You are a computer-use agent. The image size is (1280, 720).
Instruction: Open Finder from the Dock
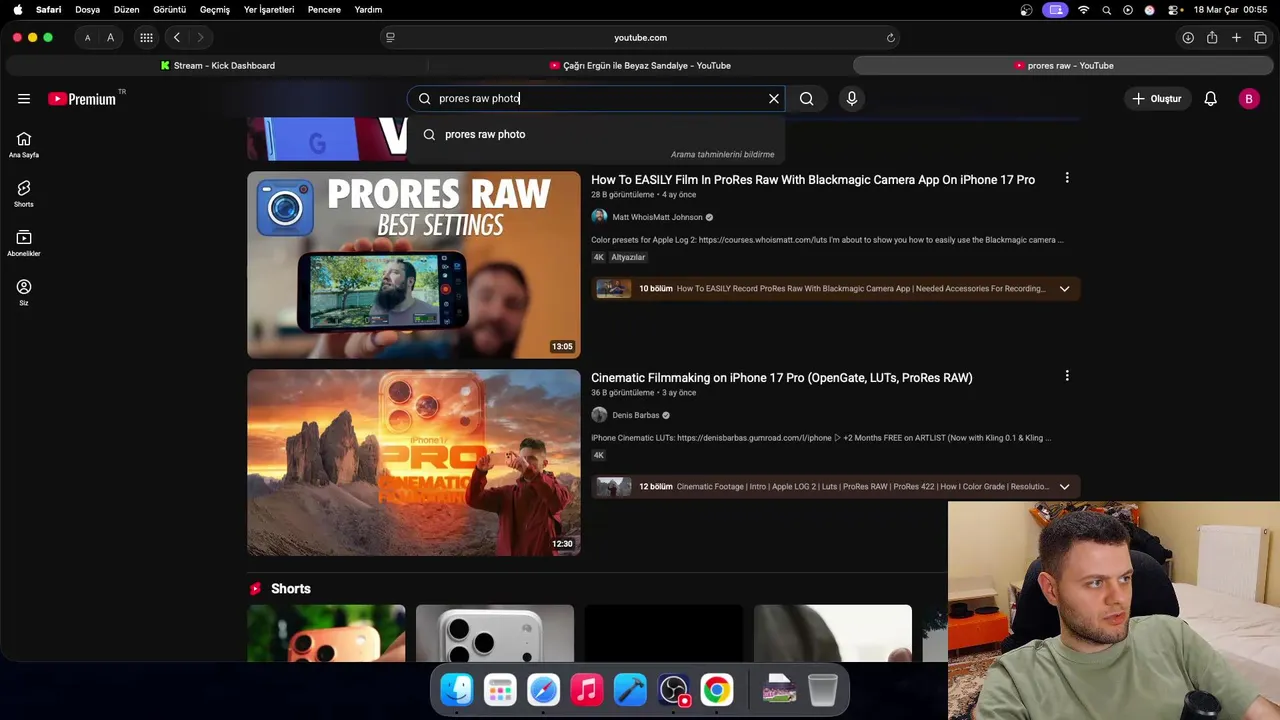[x=457, y=690]
